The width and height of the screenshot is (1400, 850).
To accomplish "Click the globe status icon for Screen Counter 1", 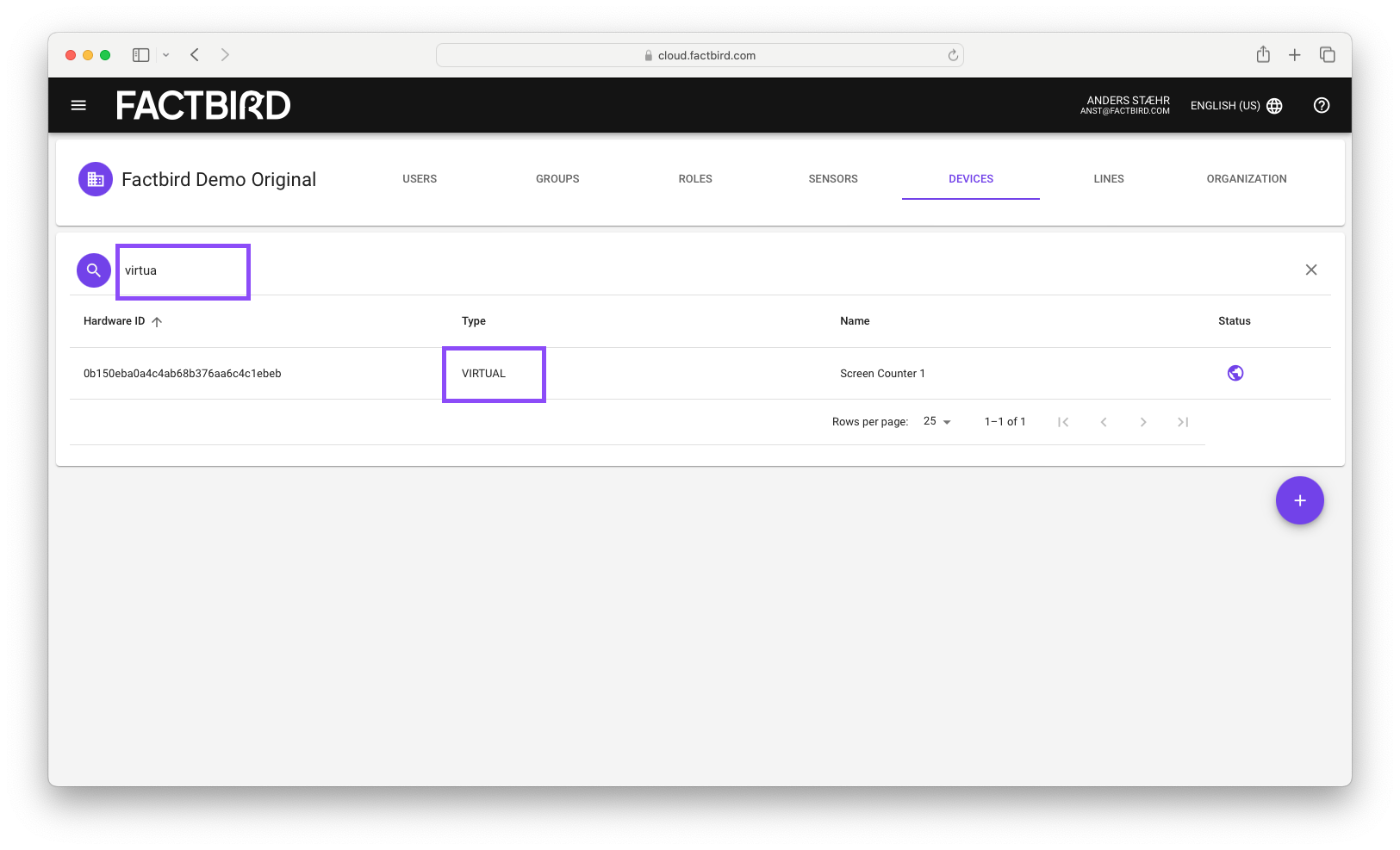I will click(x=1235, y=373).
